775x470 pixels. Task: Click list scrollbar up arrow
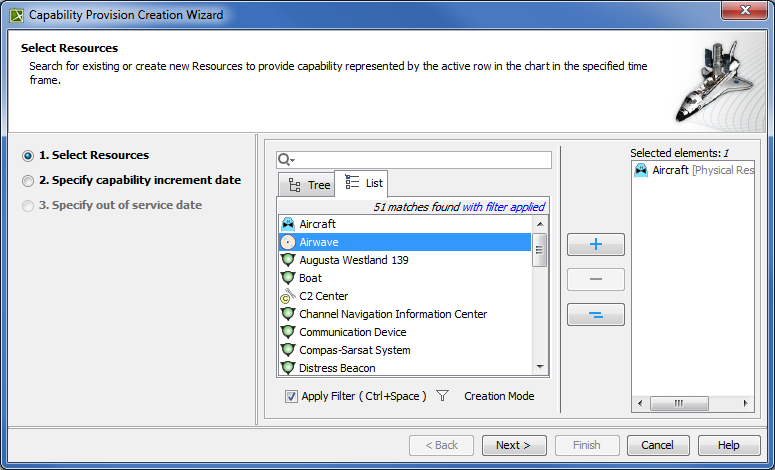tap(540, 224)
